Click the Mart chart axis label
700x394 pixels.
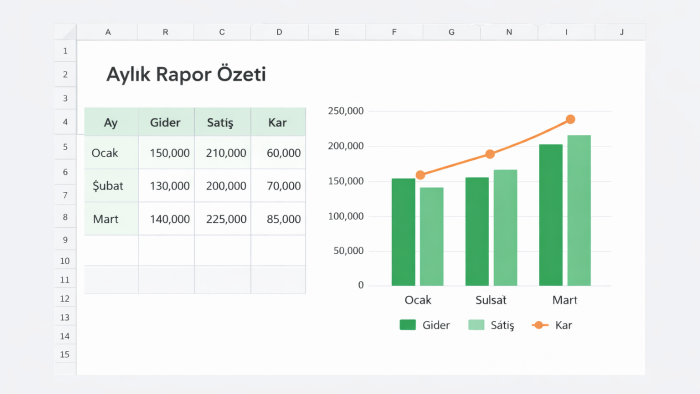pyautogui.click(x=565, y=300)
